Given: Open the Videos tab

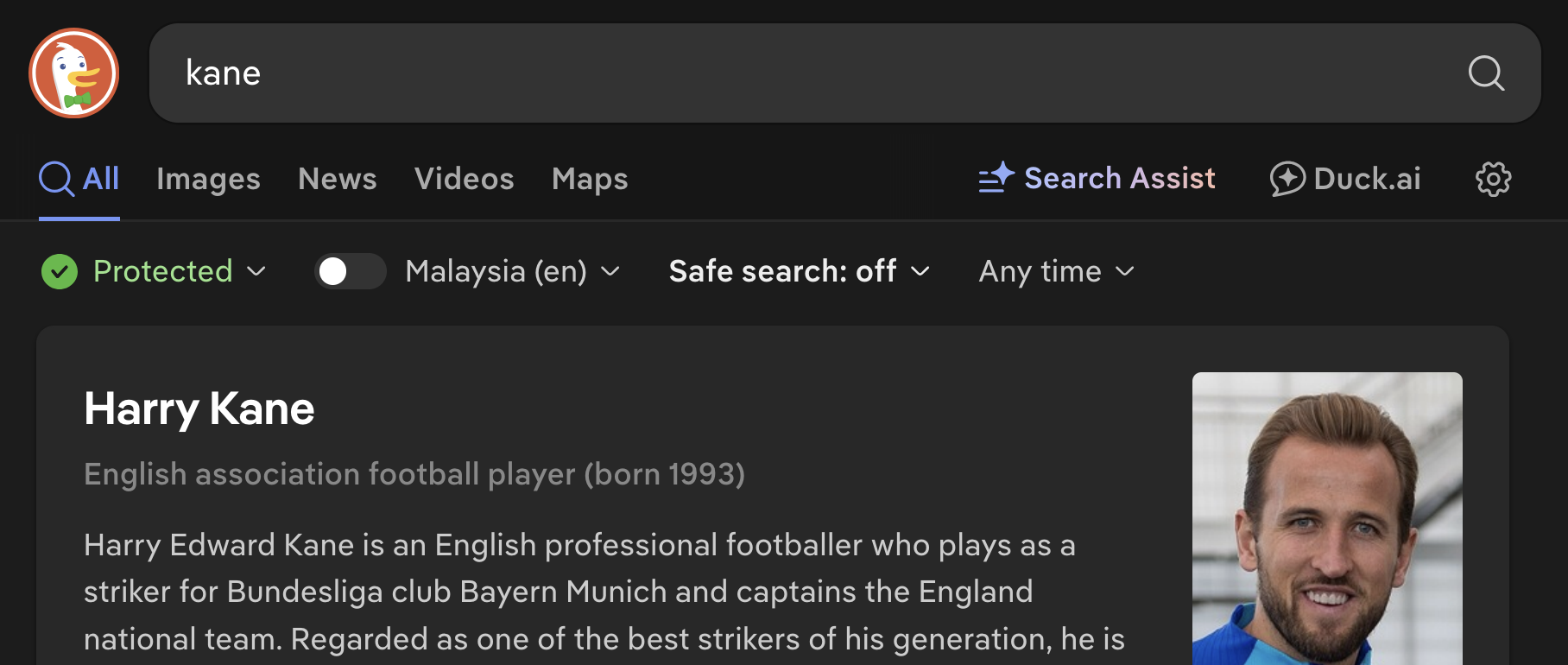Looking at the screenshot, I should coord(464,179).
